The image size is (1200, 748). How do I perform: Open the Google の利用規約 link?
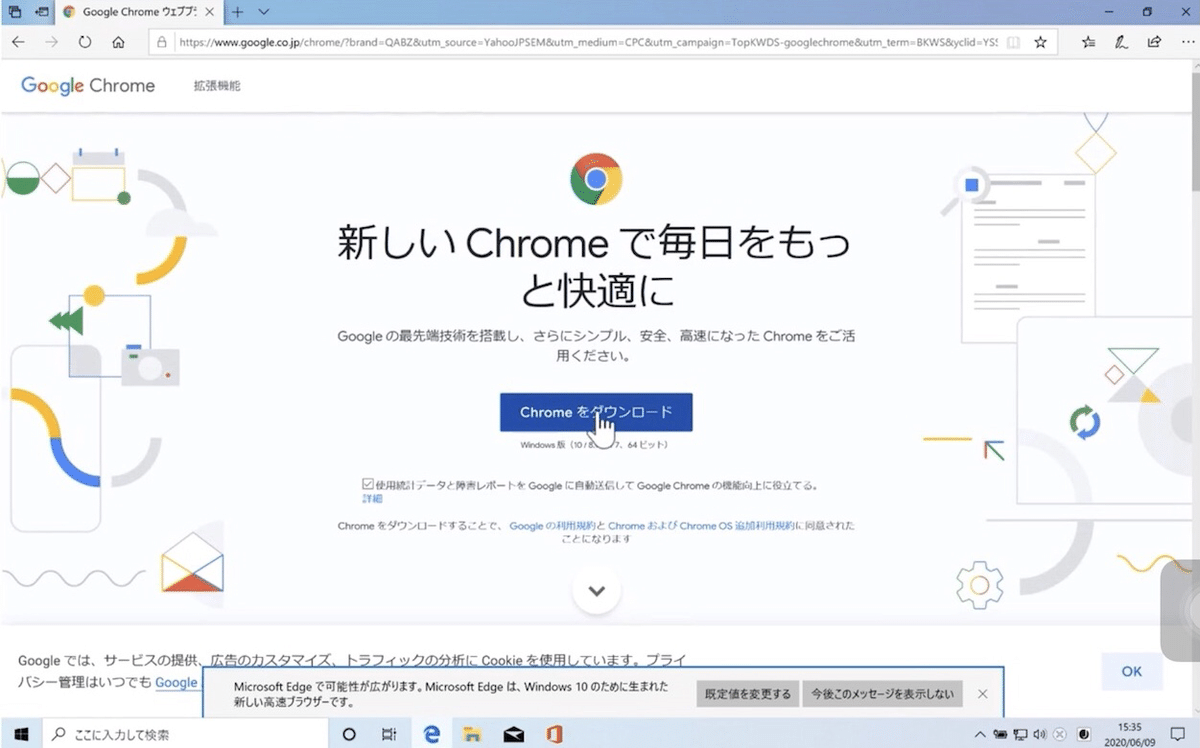tap(553, 525)
